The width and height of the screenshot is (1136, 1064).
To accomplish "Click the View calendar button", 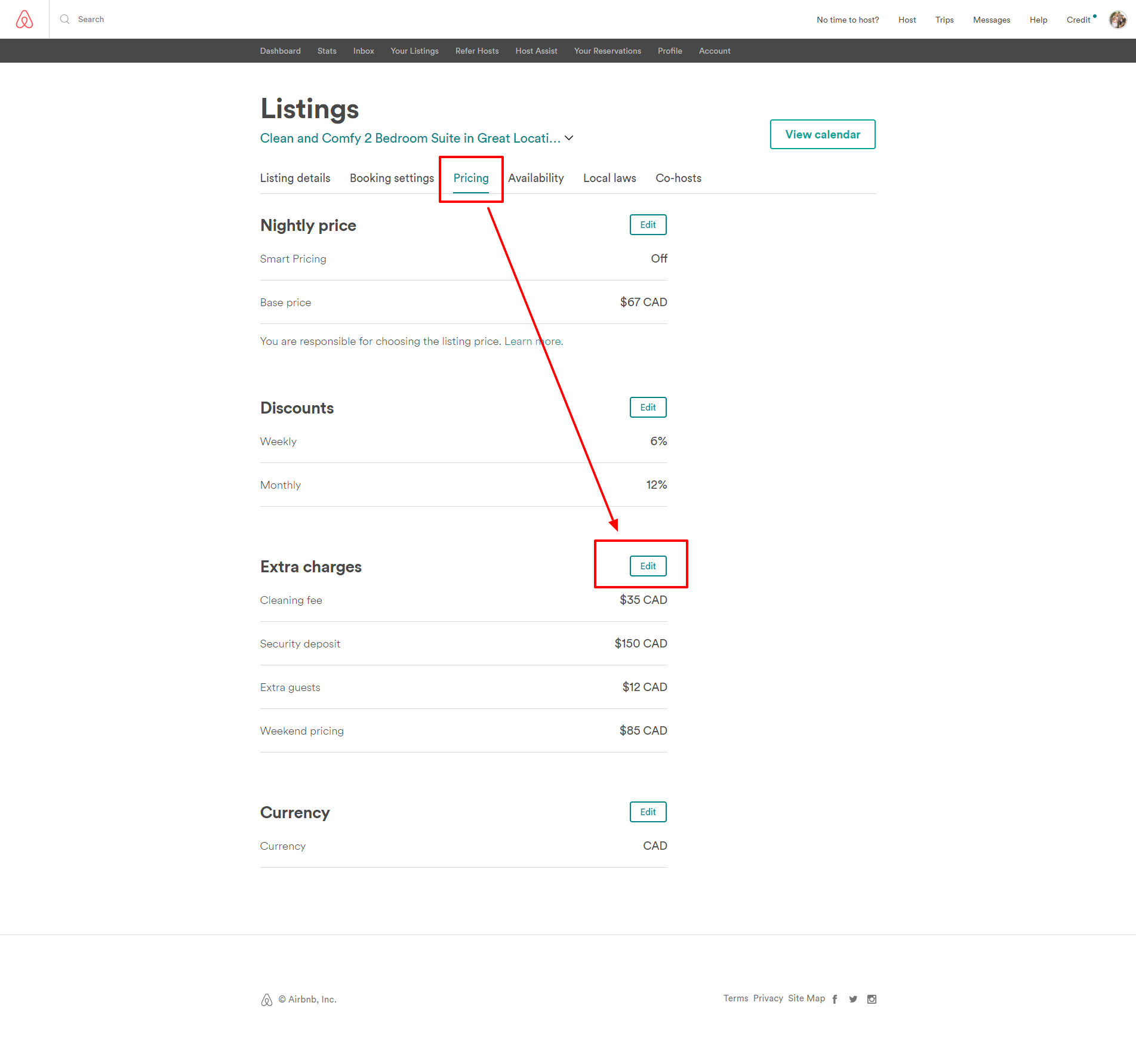I will pos(823,134).
